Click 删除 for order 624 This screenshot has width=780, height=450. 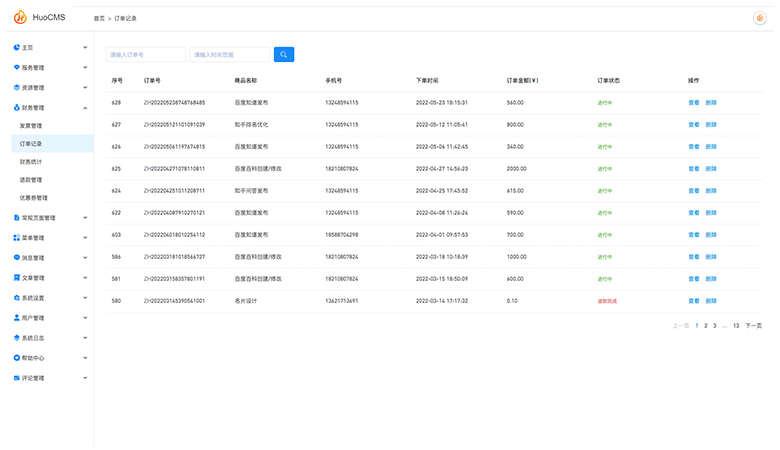(711, 191)
